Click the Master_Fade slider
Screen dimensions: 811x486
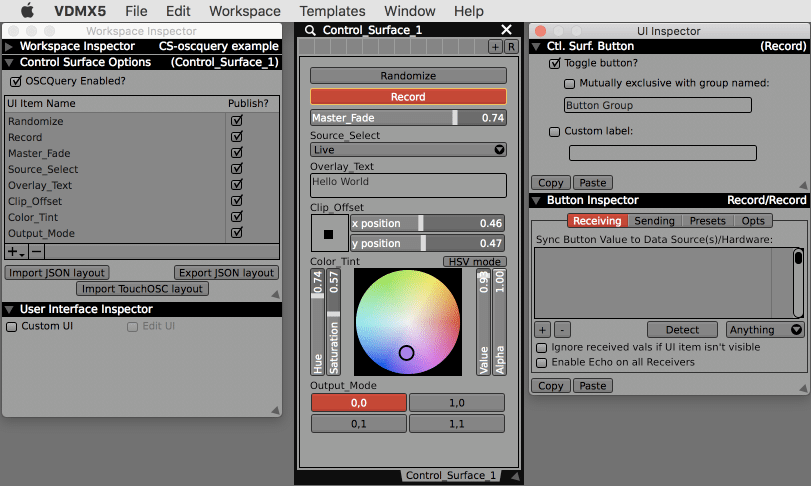[408, 118]
